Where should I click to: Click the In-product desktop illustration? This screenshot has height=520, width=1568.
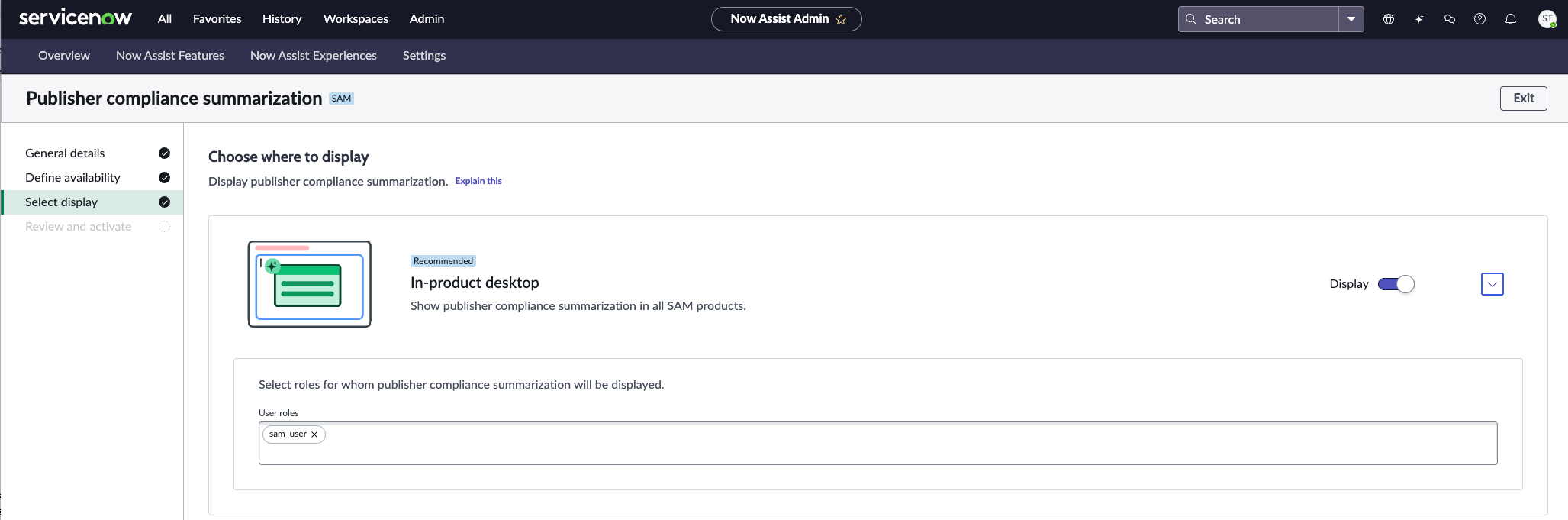pyautogui.click(x=310, y=284)
